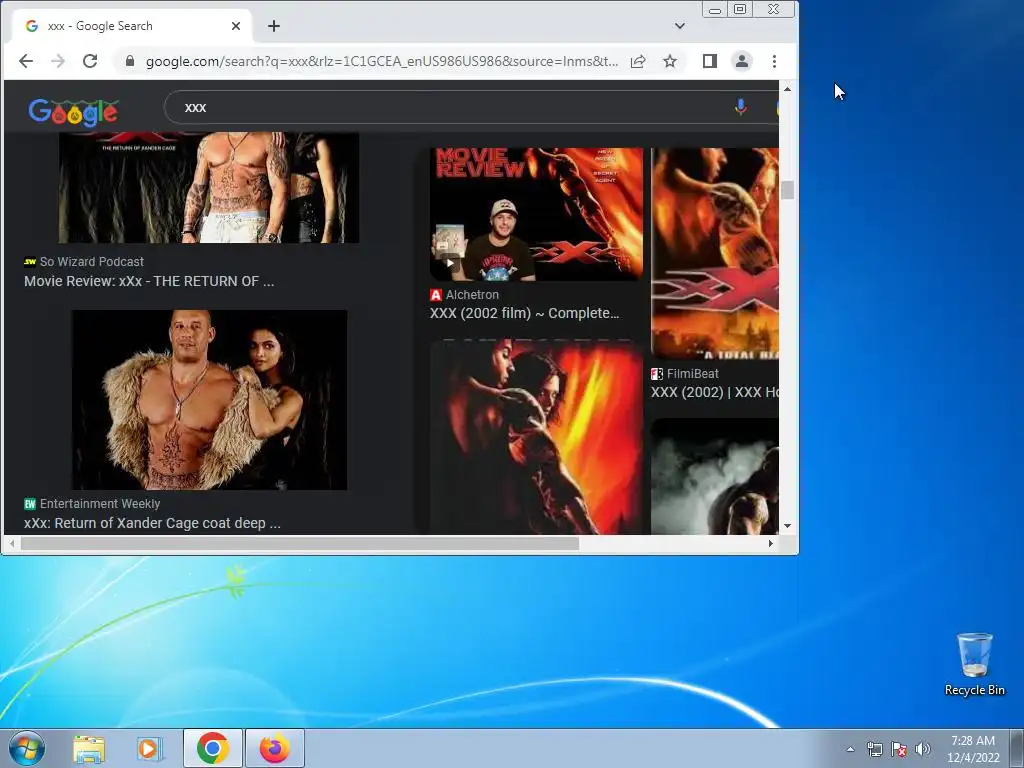Click the vertical scrollbar thumb
The width and height of the screenshot is (1024, 768).
click(x=787, y=190)
